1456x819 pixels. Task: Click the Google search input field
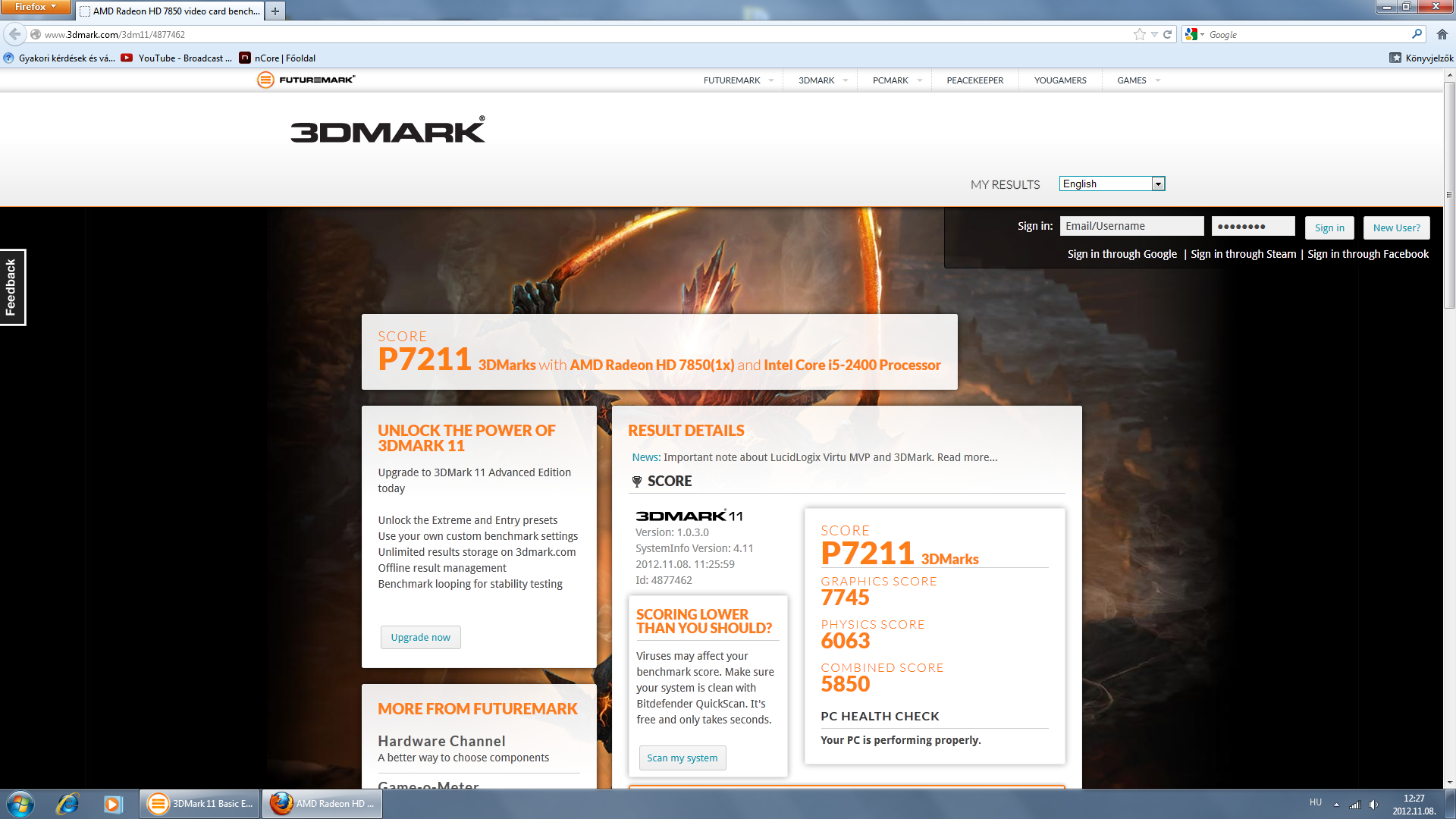[1308, 34]
